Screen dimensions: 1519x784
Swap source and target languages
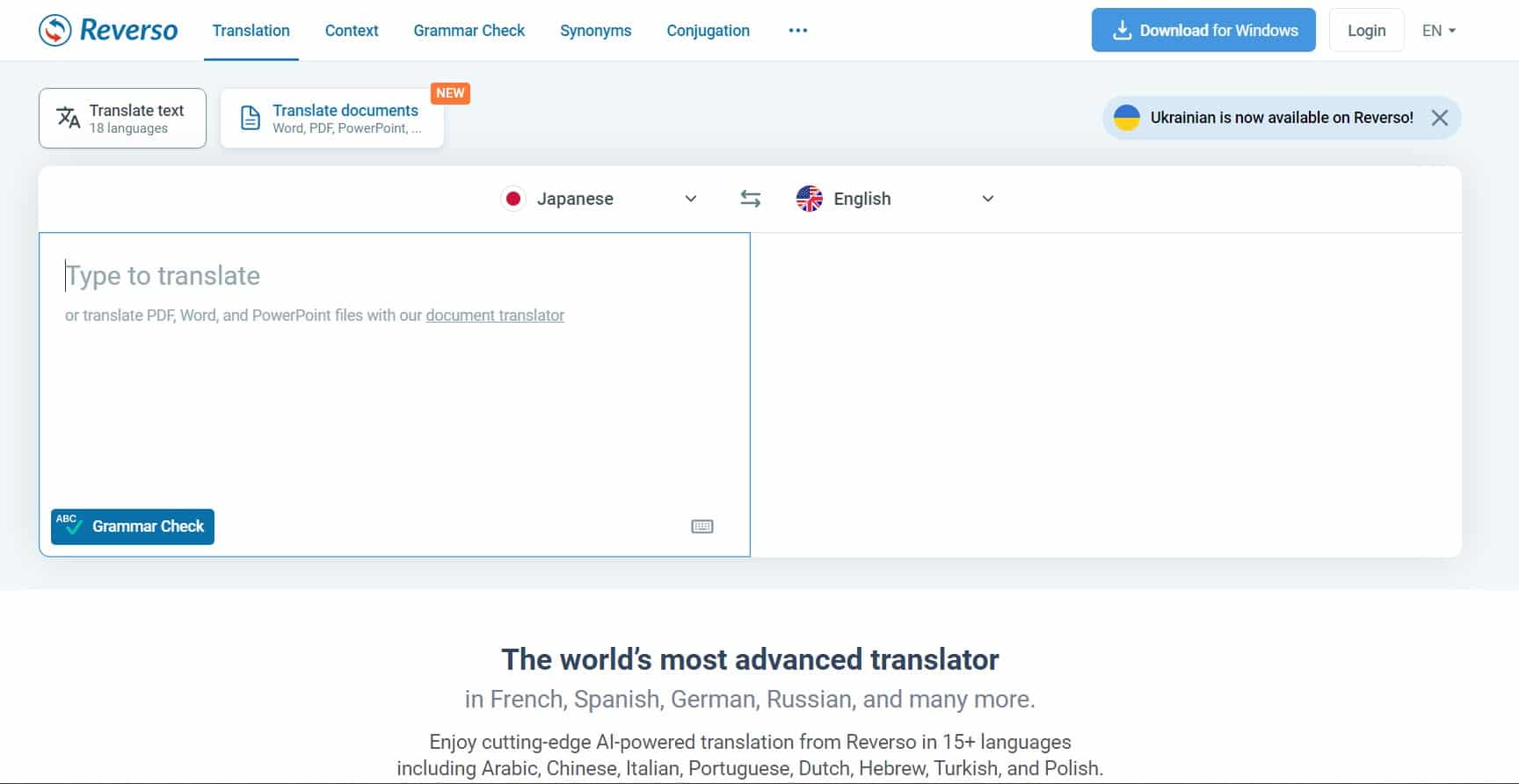click(x=750, y=199)
